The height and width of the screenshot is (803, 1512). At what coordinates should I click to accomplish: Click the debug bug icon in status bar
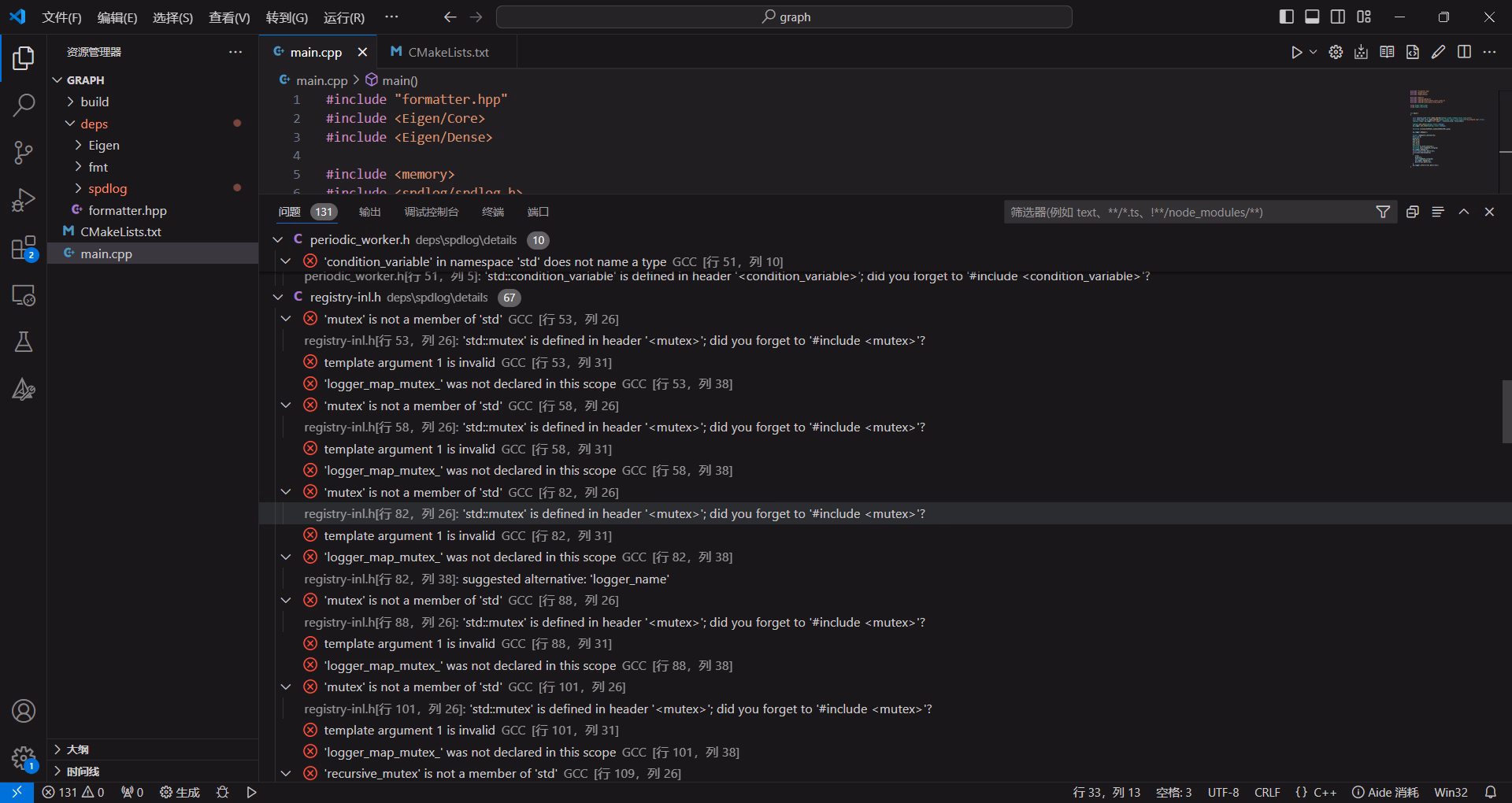pos(223,792)
